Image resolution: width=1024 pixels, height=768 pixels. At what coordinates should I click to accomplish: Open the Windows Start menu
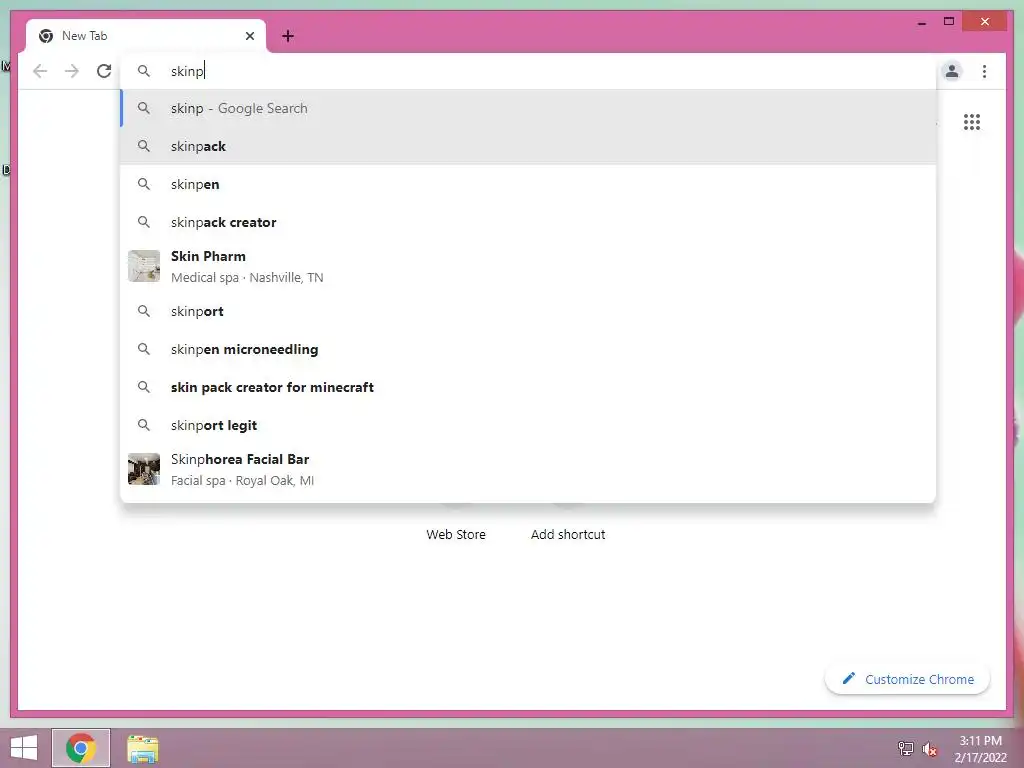point(24,748)
